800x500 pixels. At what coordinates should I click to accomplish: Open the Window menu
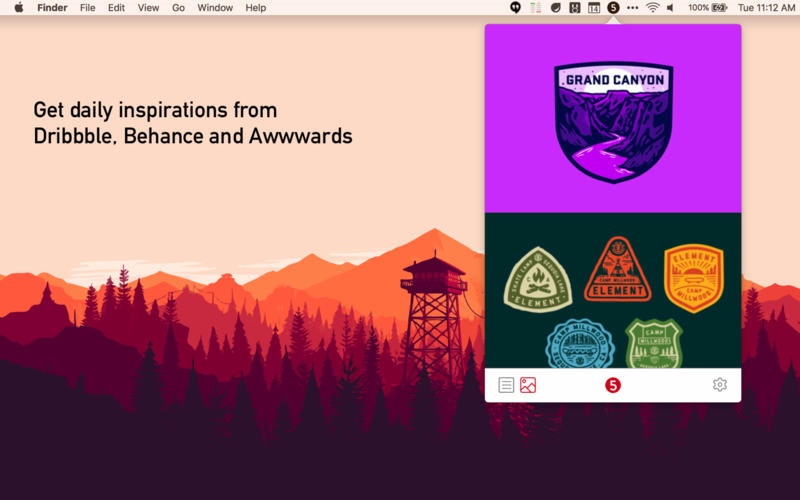coord(215,8)
